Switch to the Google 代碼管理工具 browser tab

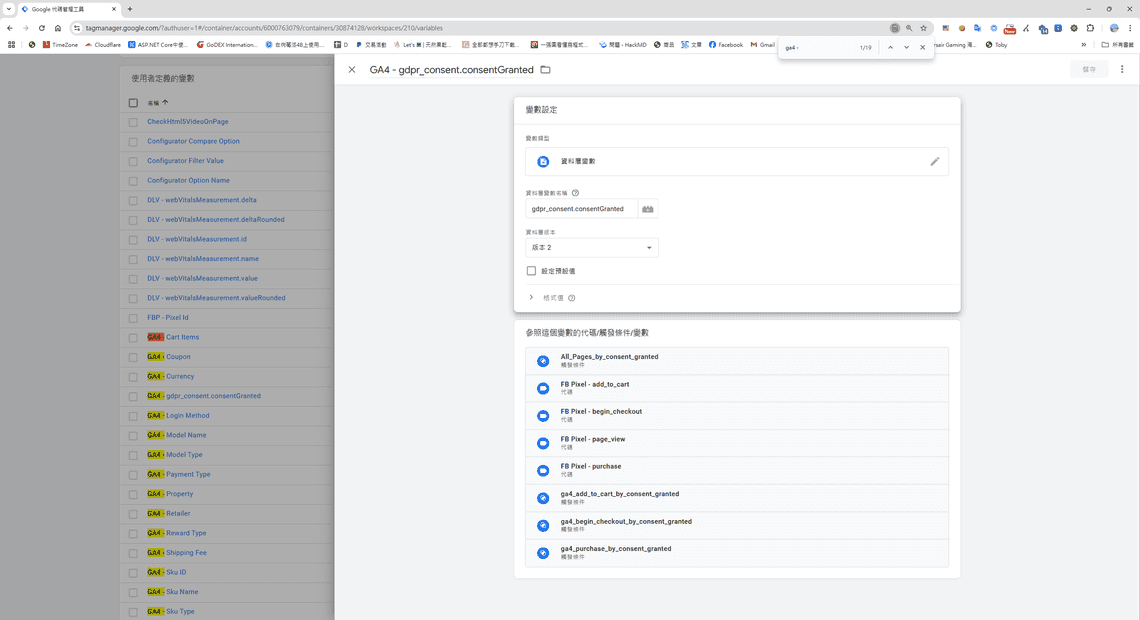(x=66, y=9)
